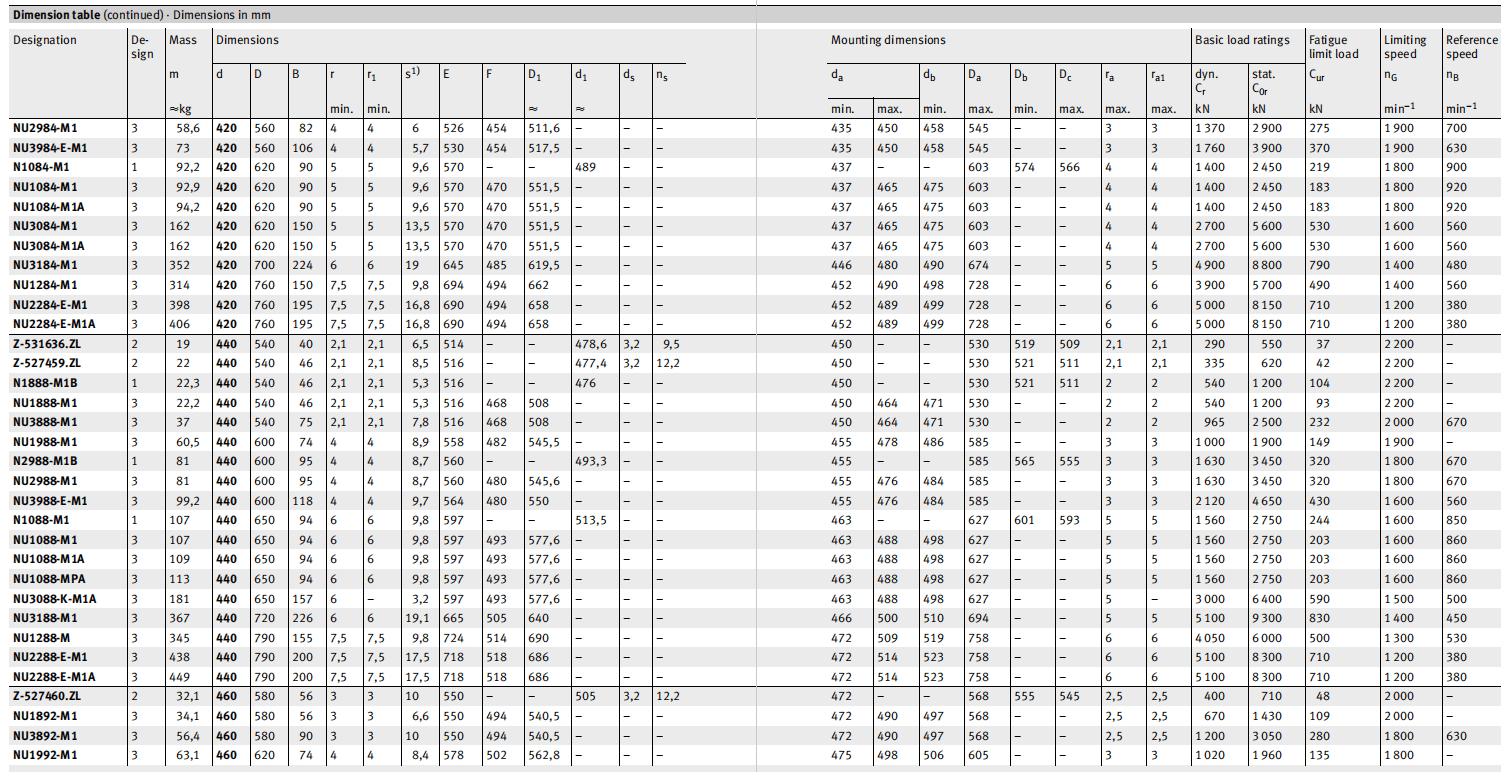
Task: Select designation N1088-M1
Action: 41,520
